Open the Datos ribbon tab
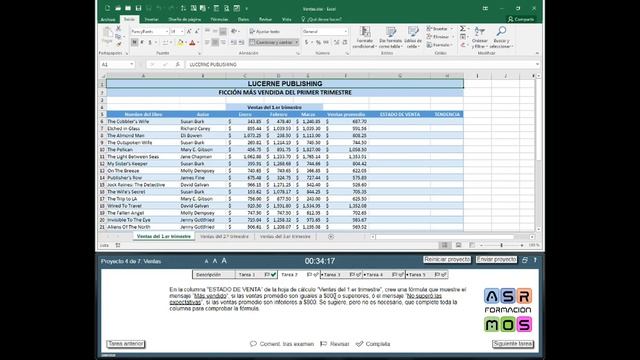The width and height of the screenshot is (640, 360). (243, 19)
